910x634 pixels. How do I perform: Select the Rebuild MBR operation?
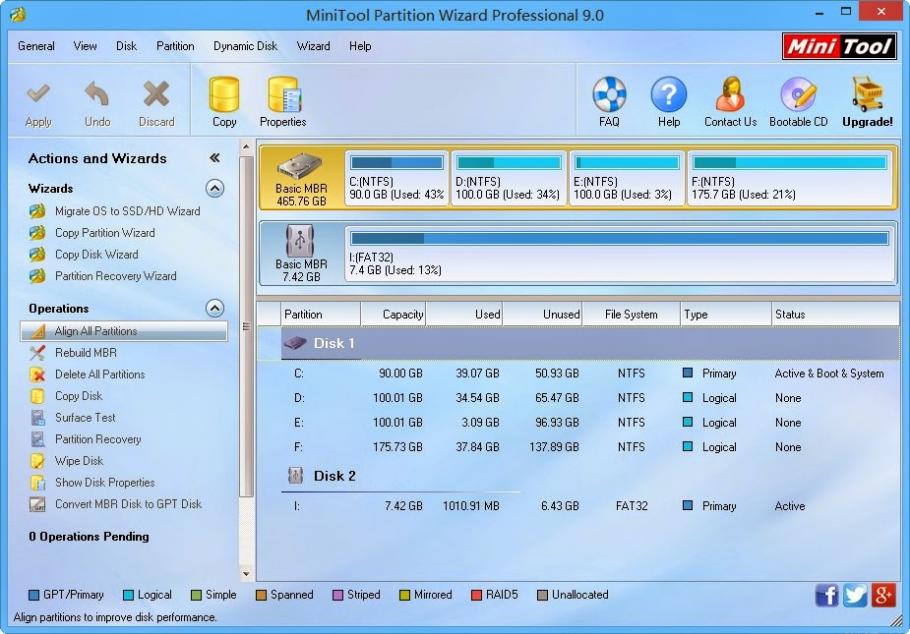coord(88,352)
